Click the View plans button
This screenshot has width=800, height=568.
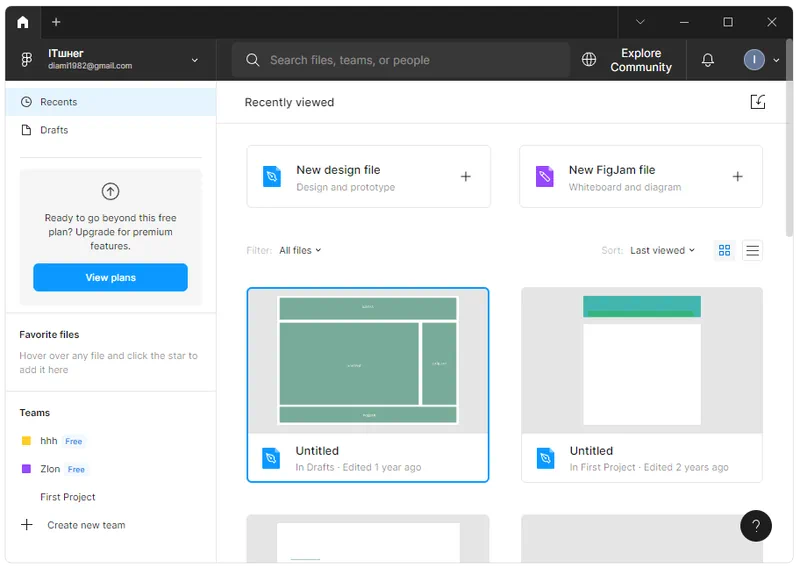[110, 278]
